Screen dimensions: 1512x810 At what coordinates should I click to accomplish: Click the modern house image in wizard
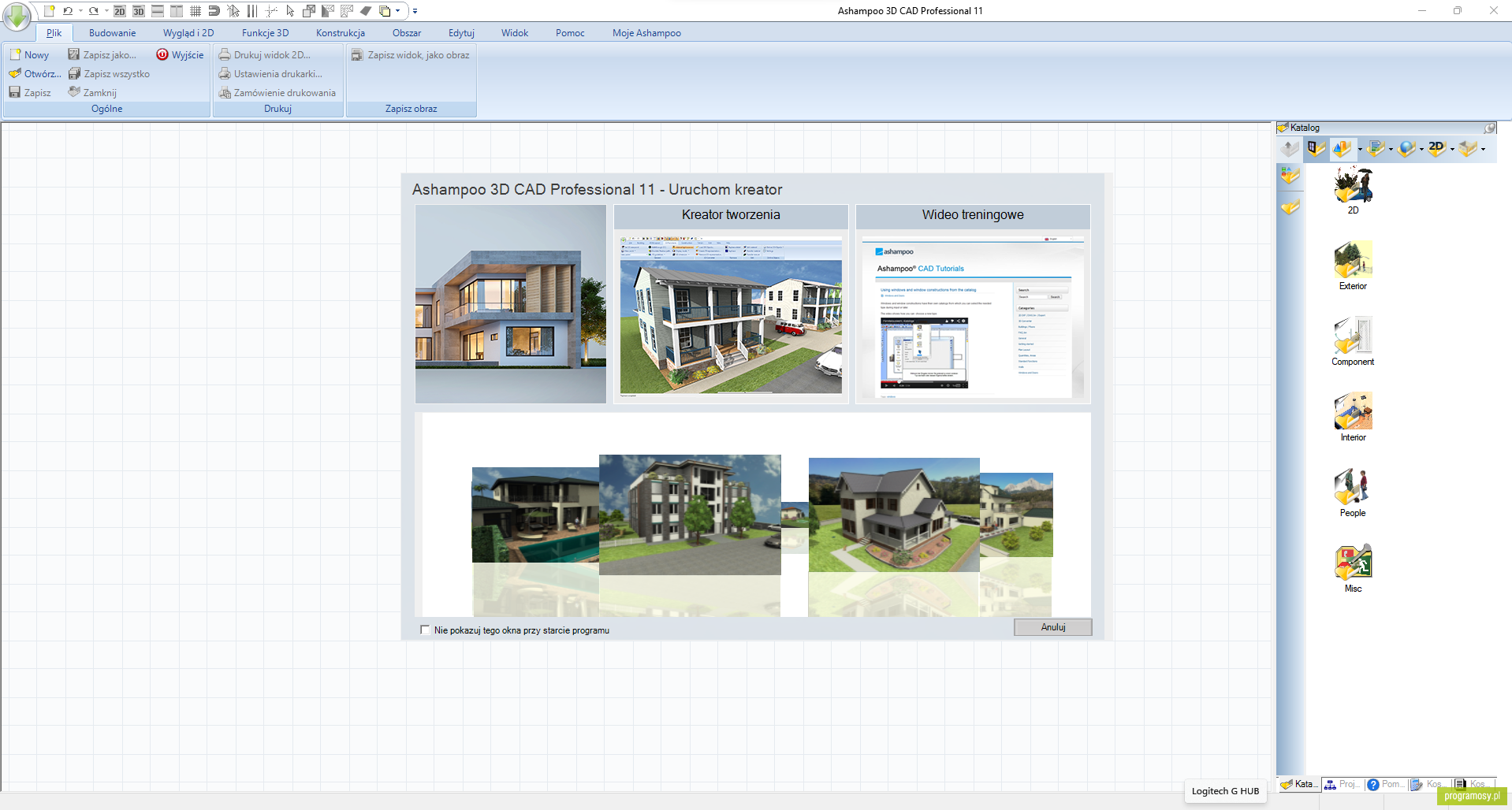click(x=511, y=304)
